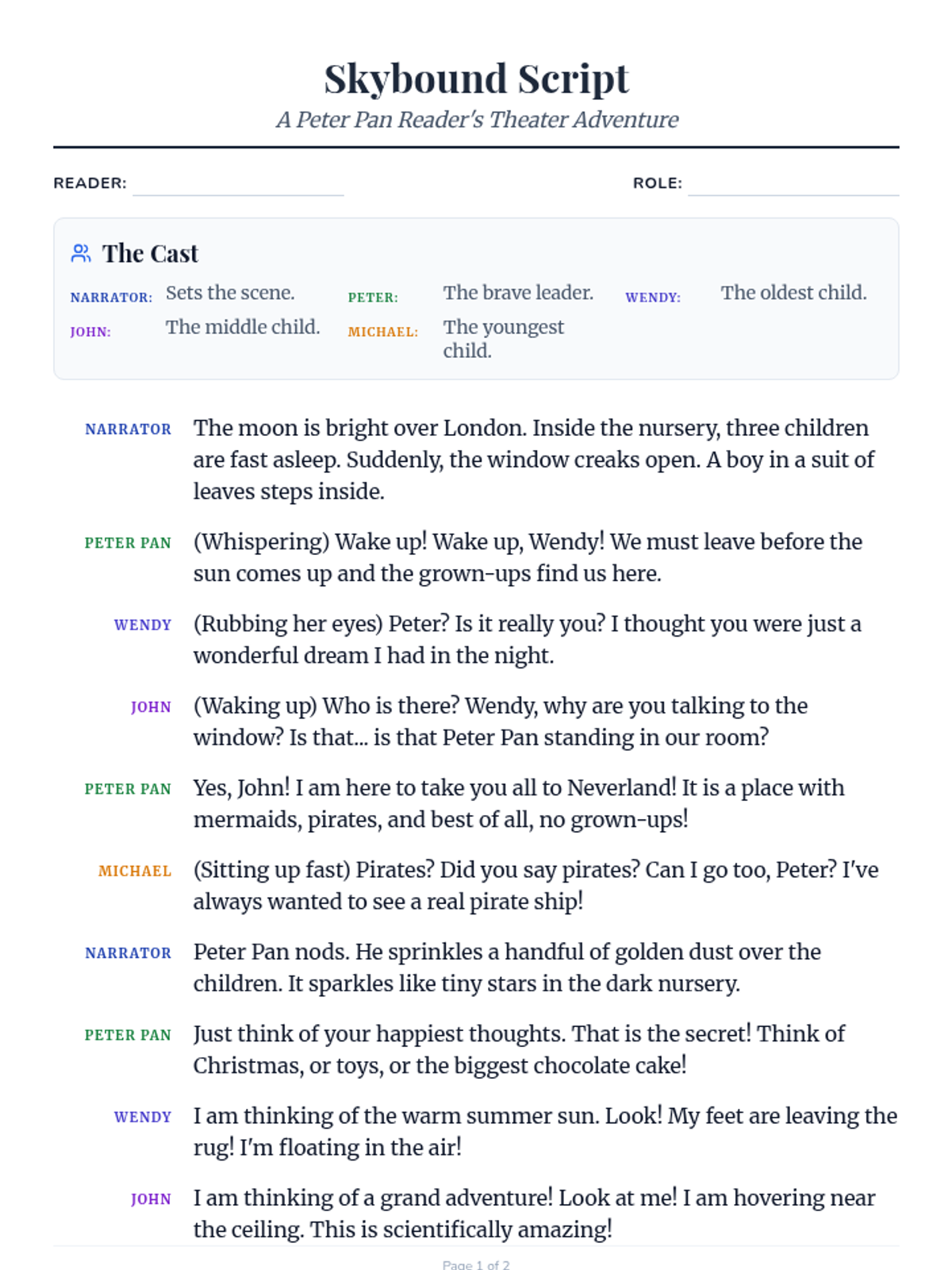This screenshot has height=1270, width=952.
Task: Click "The brave leader." cast description
Action: [x=518, y=293]
